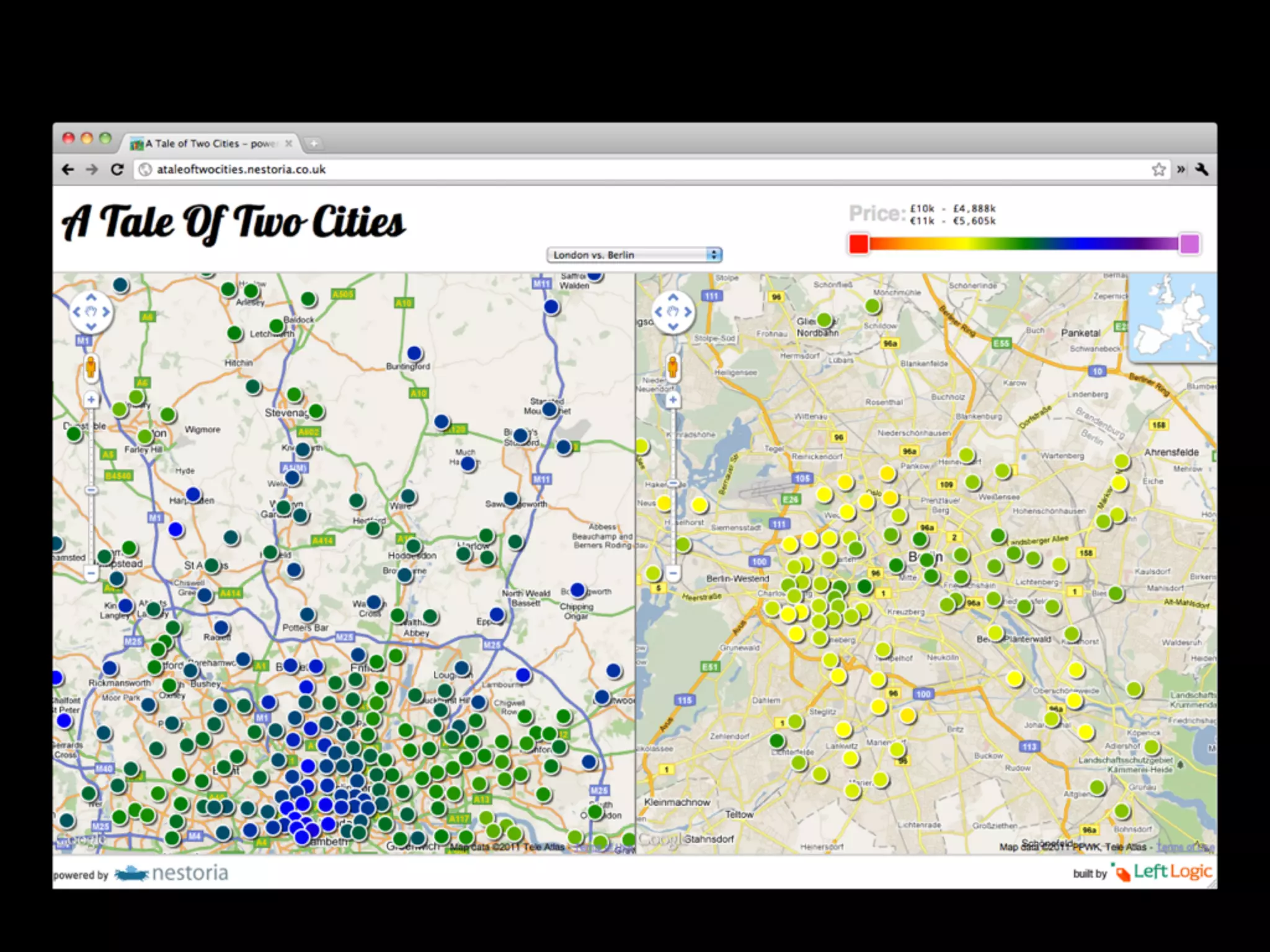Click the red minimum price slider handle
The width and height of the screenshot is (1270, 952).
[859, 244]
